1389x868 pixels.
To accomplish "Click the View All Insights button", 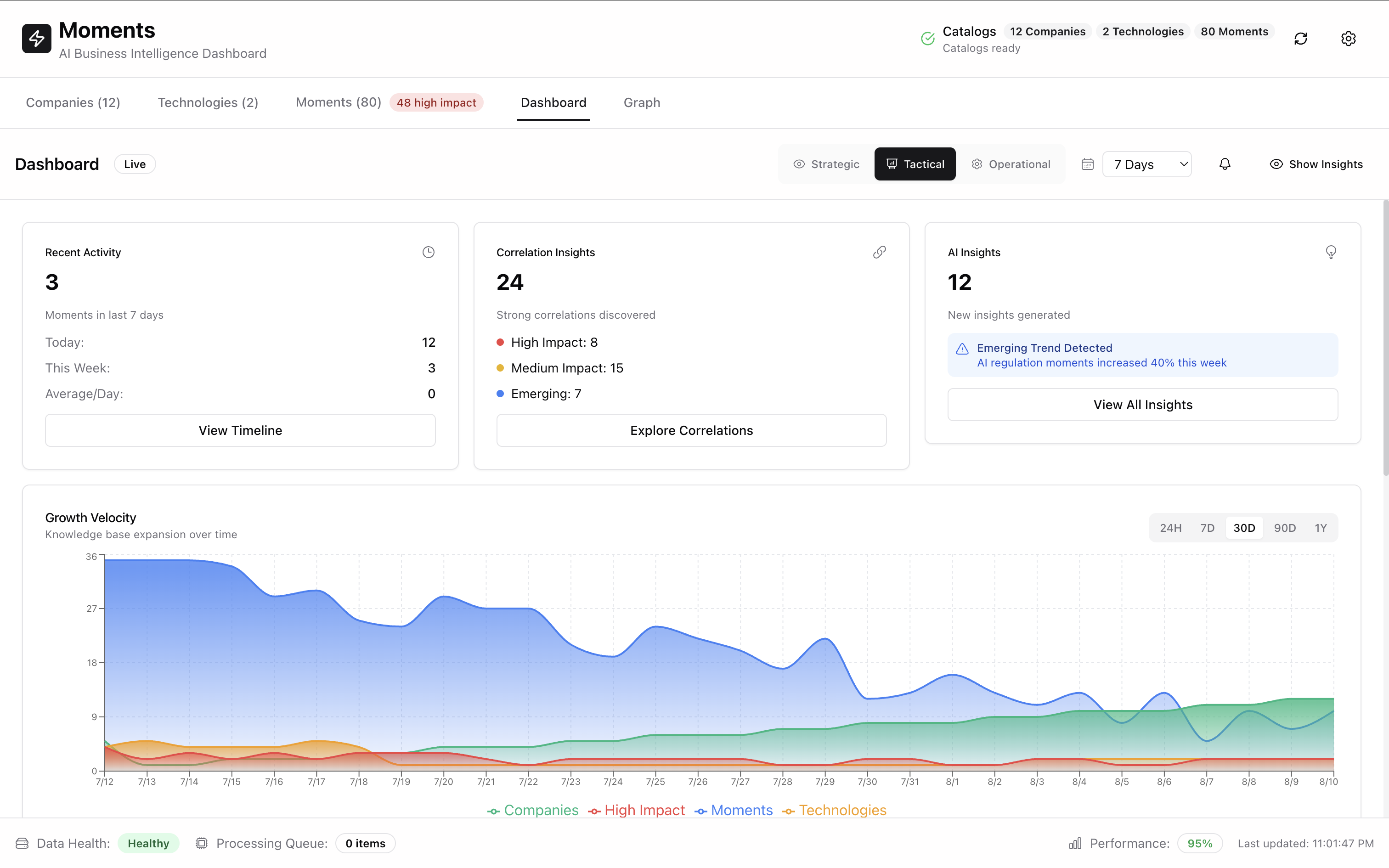I will coord(1142,404).
